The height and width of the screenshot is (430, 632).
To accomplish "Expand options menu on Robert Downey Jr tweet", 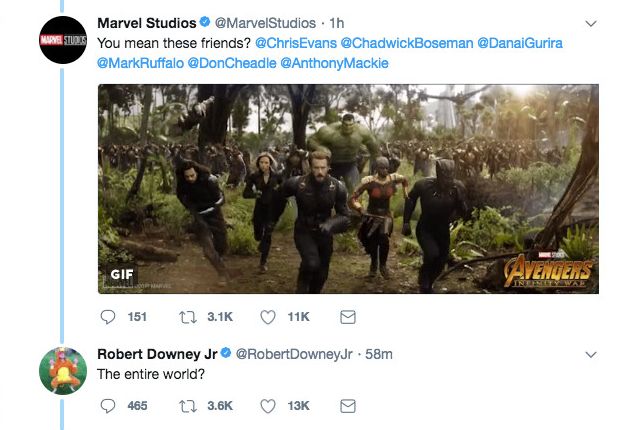I will (x=590, y=355).
